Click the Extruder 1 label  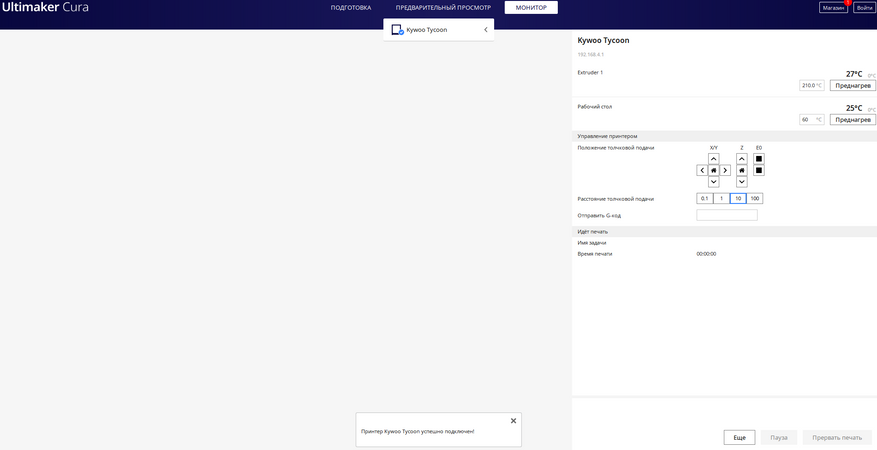coord(590,73)
